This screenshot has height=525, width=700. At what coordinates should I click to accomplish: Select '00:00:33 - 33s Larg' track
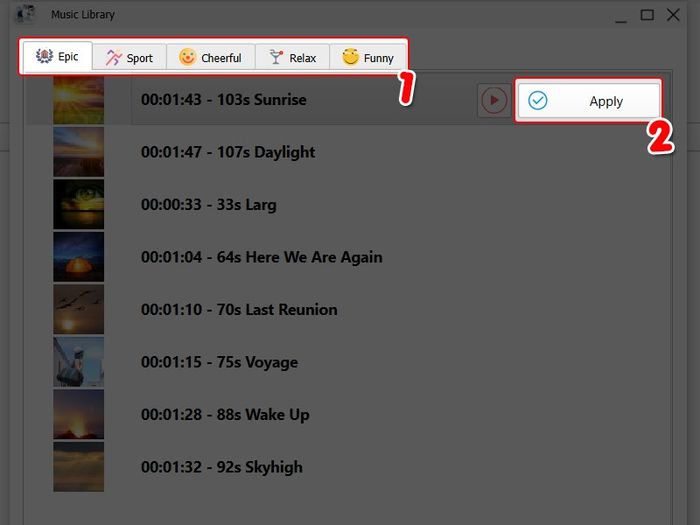[209, 205]
